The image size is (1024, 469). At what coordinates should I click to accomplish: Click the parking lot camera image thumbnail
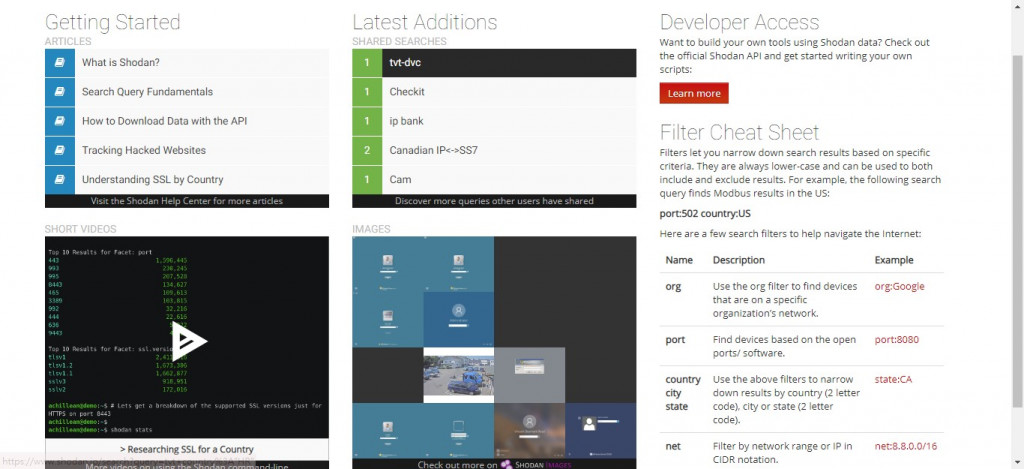(458, 375)
